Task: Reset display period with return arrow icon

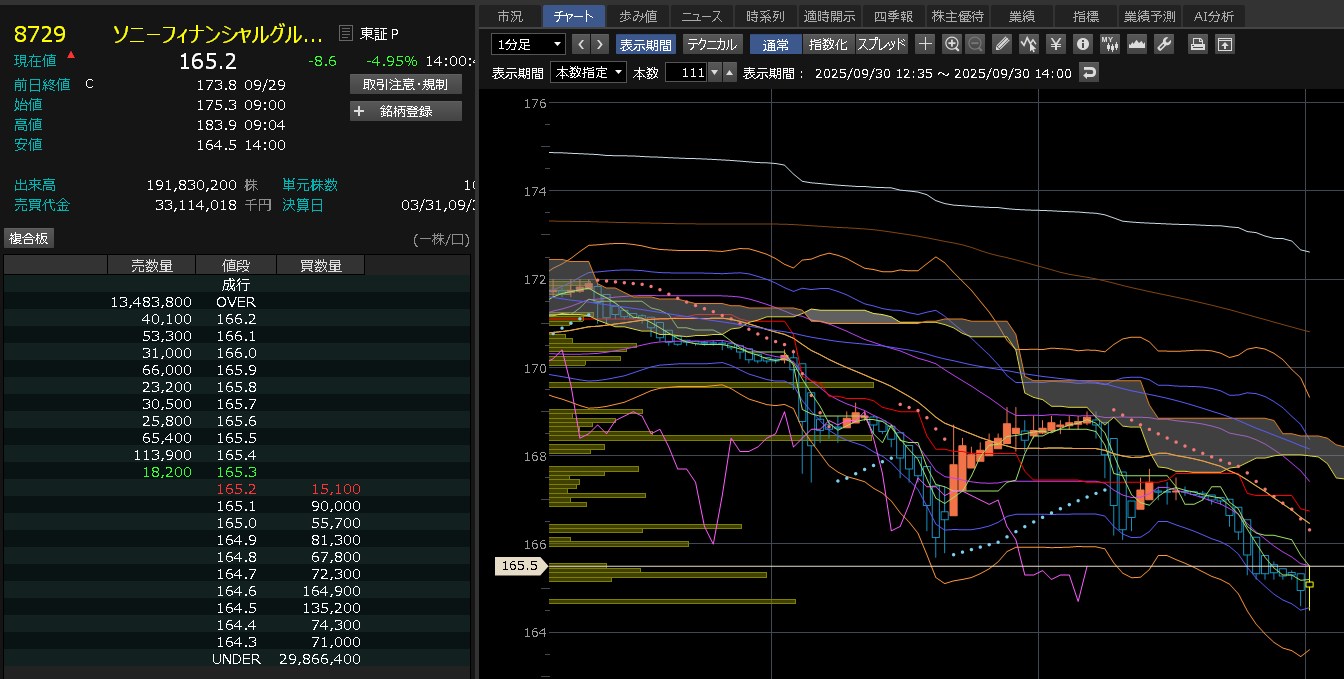Action: tap(1089, 72)
